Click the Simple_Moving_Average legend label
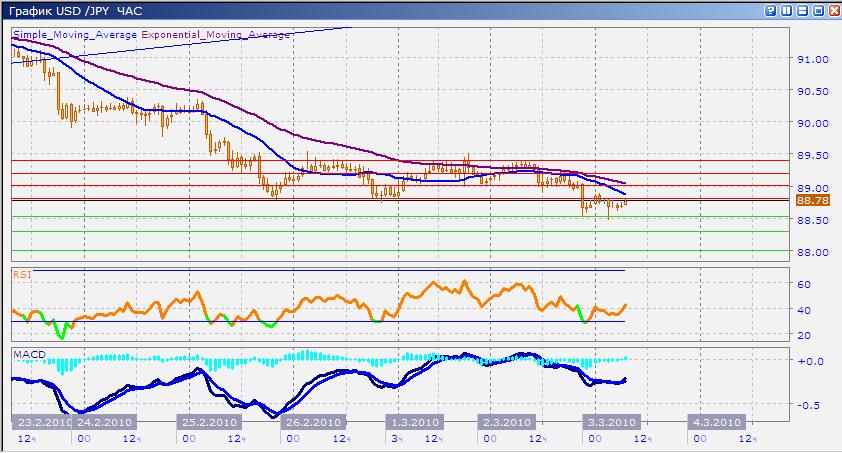 pos(76,34)
